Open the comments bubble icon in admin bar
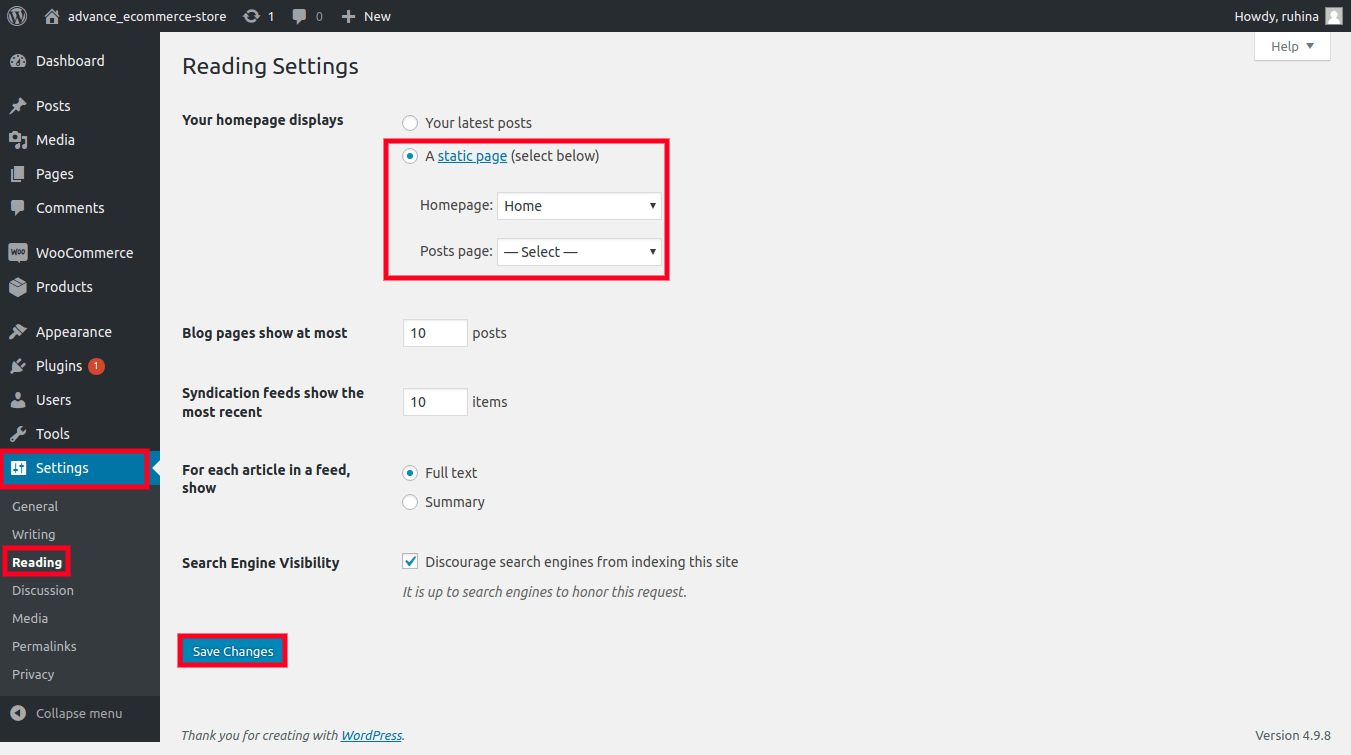The width and height of the screenshot is (1351, 755). 299,16
